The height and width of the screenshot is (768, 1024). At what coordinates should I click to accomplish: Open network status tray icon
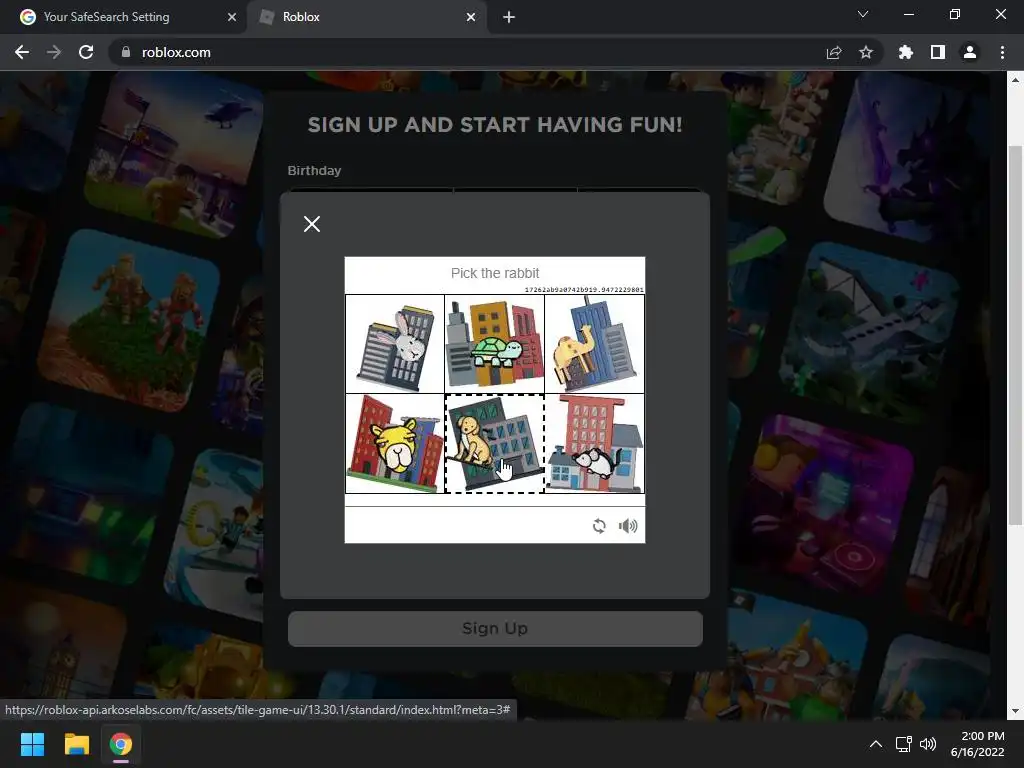904,744
